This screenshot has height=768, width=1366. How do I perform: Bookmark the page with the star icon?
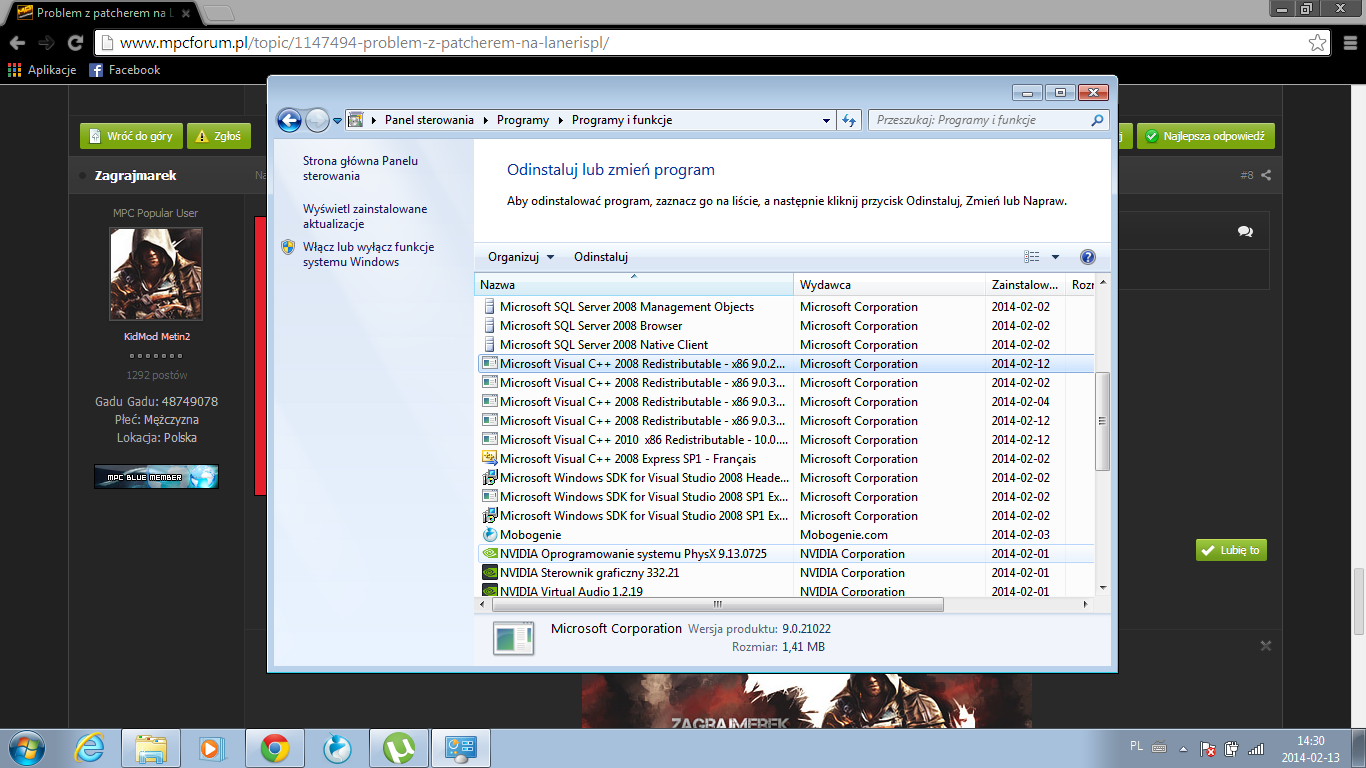pos(1318,43)
